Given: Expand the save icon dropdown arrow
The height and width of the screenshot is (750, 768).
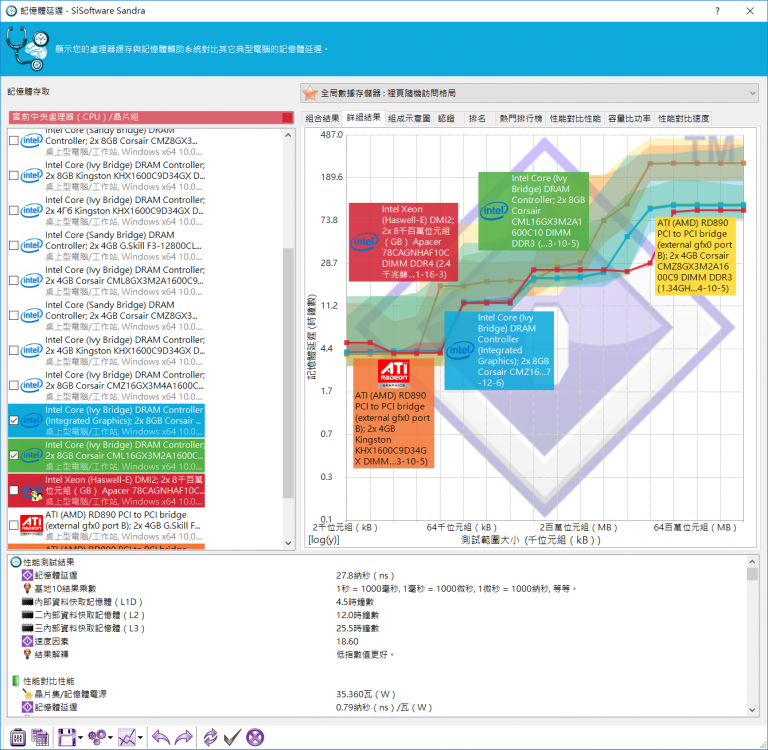Looking at the screenshot, I should coord(80,737).
